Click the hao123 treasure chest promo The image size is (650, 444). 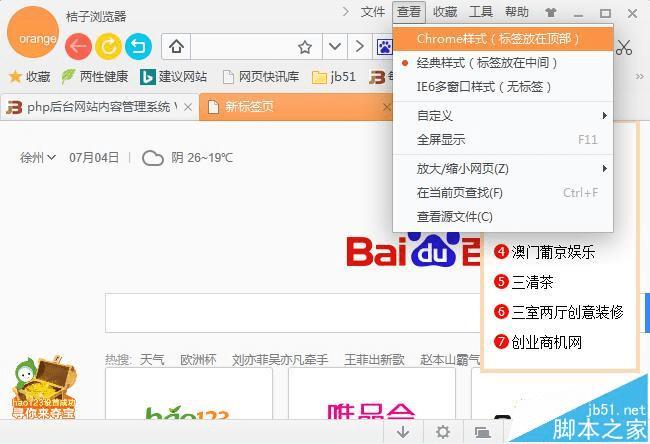pos(44,387)
